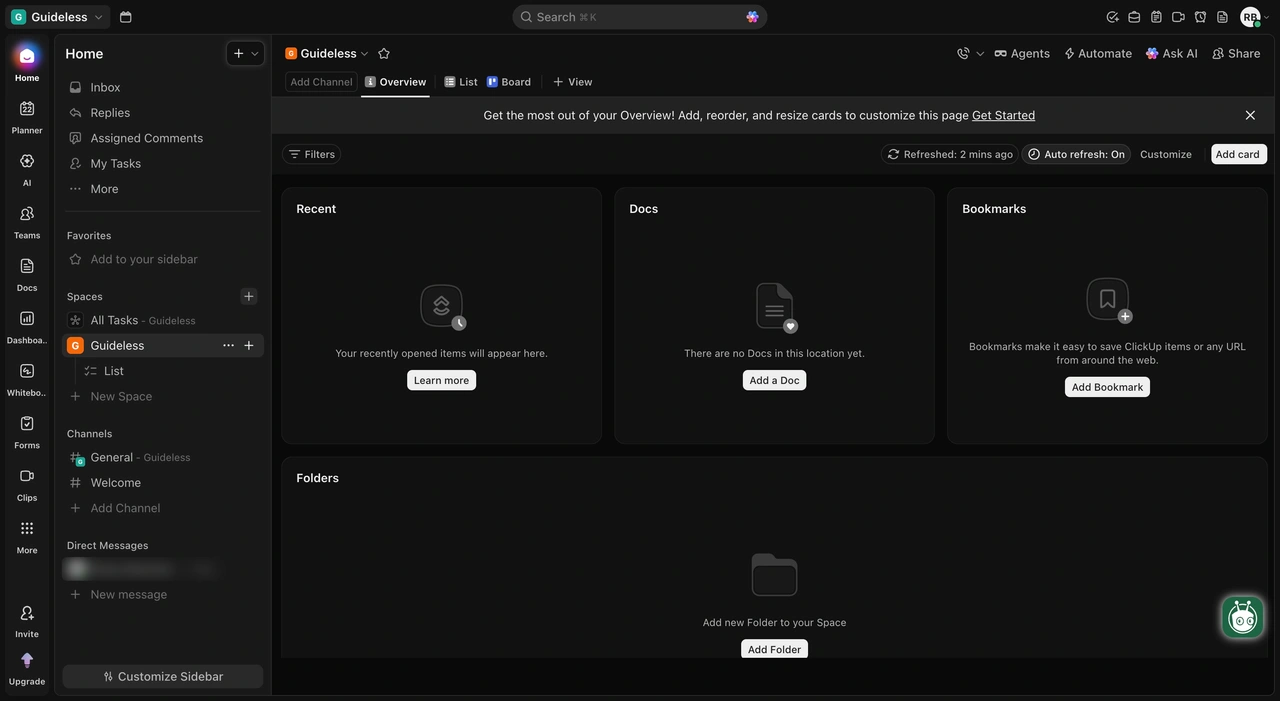Click the Upgrade arrow icon
Viewport: 1280px width, 701px height.
click(x=27, y=660)
